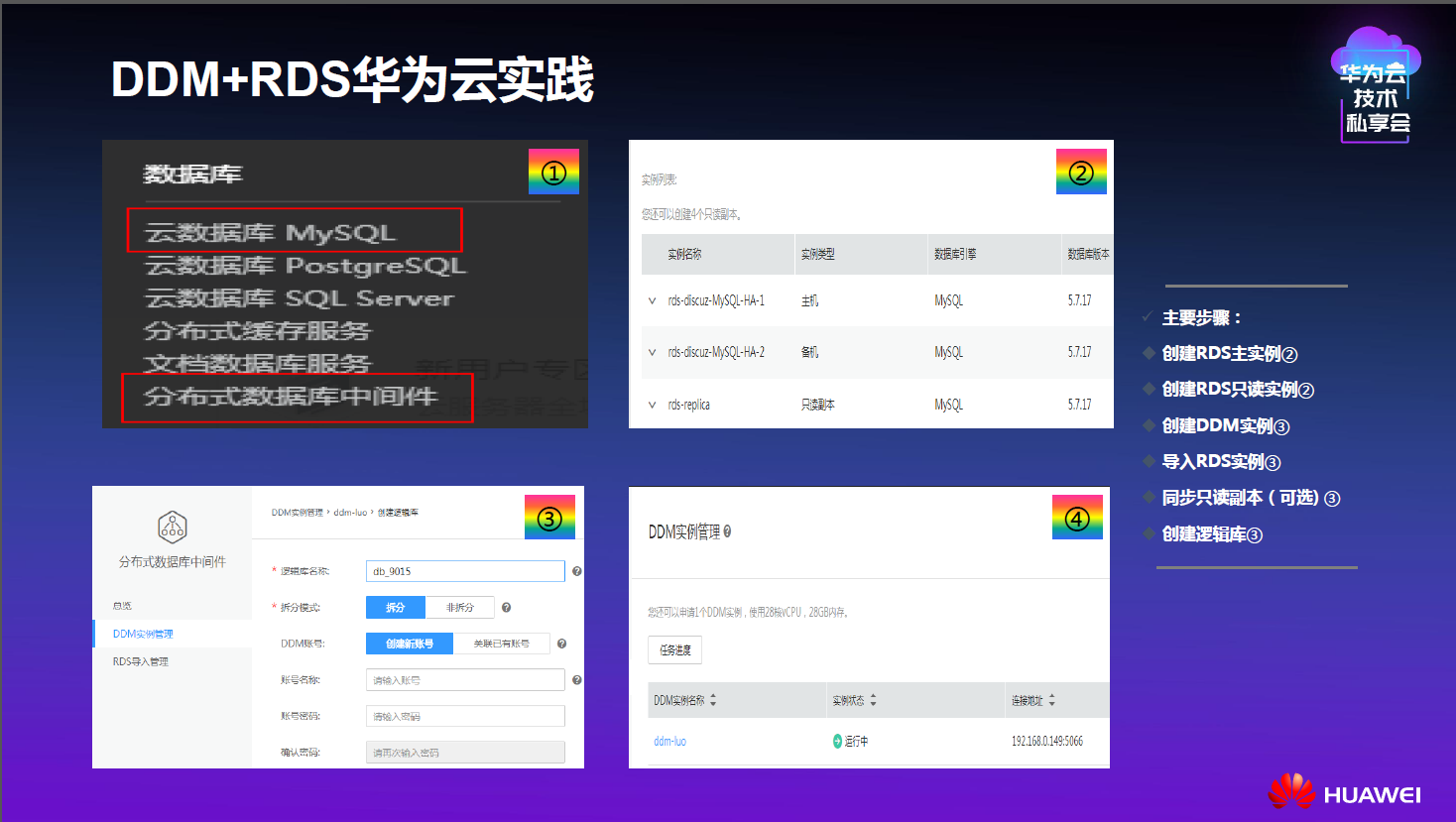Choose 关联已有账号 for DDM account
Viewport: 1456px width, 822px height.
coord(501,644)
